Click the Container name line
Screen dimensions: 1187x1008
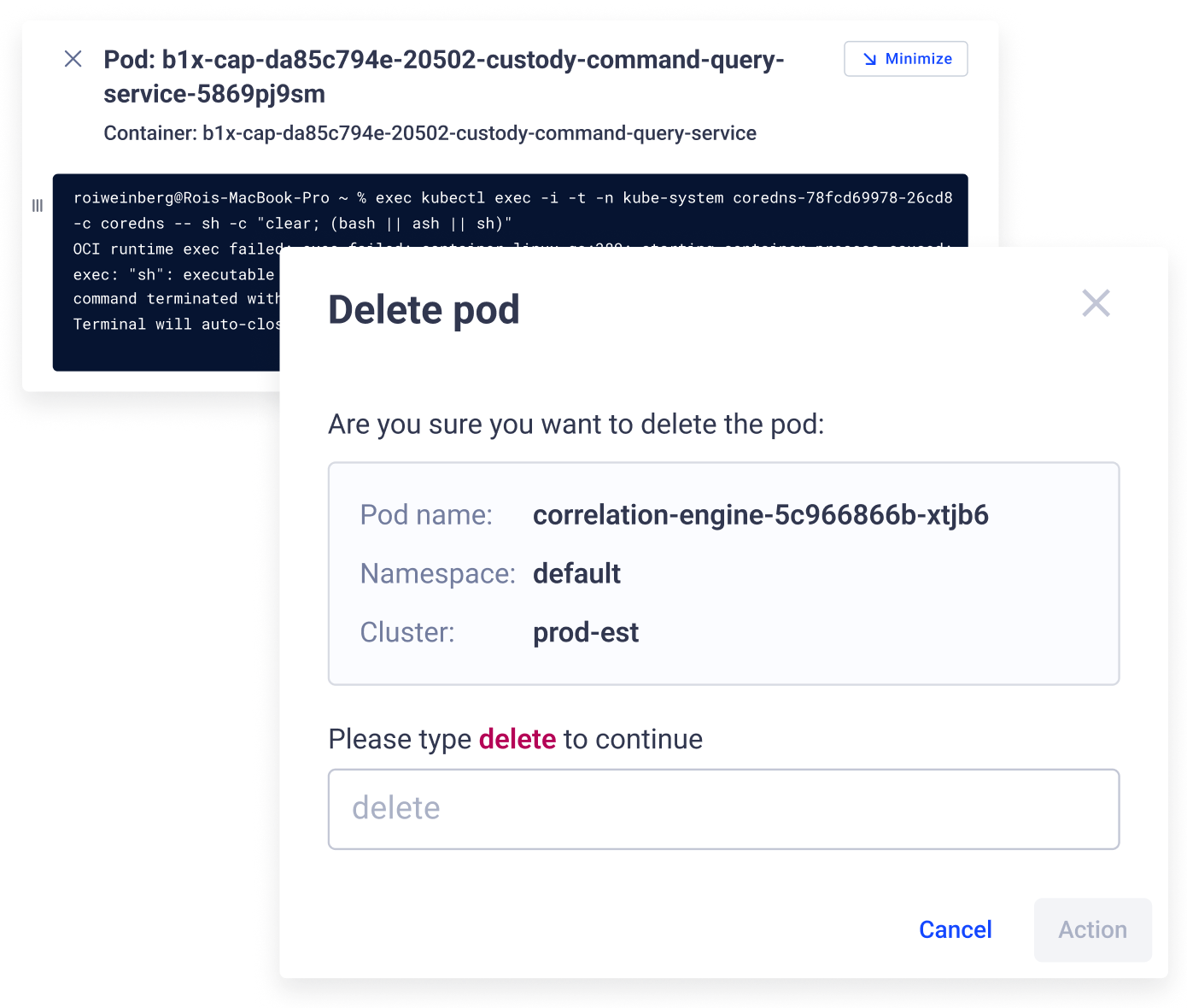point(430,133)
